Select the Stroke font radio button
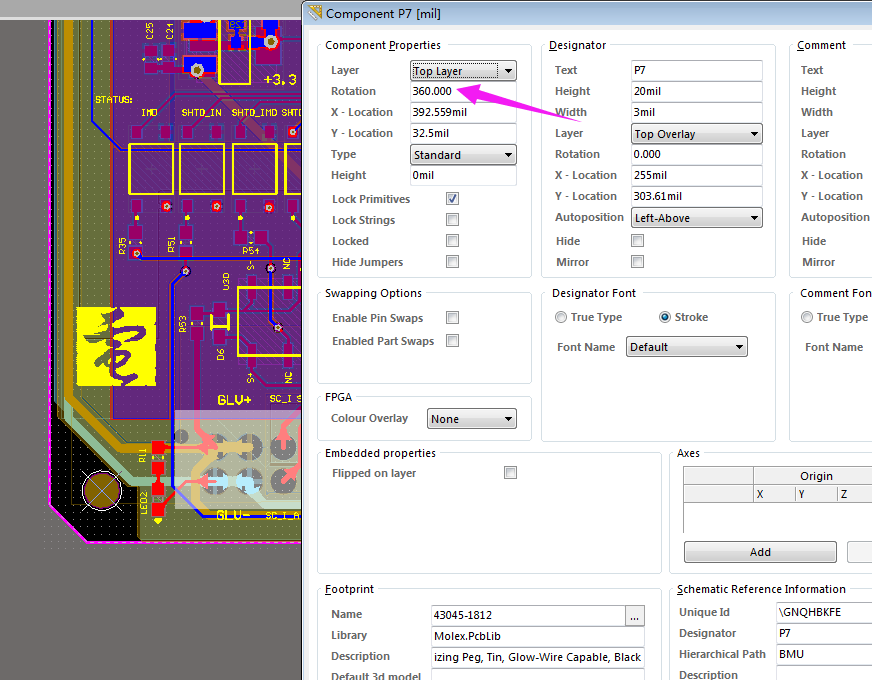Viewport: 872px width, 680px height. [x=665, y=317]
